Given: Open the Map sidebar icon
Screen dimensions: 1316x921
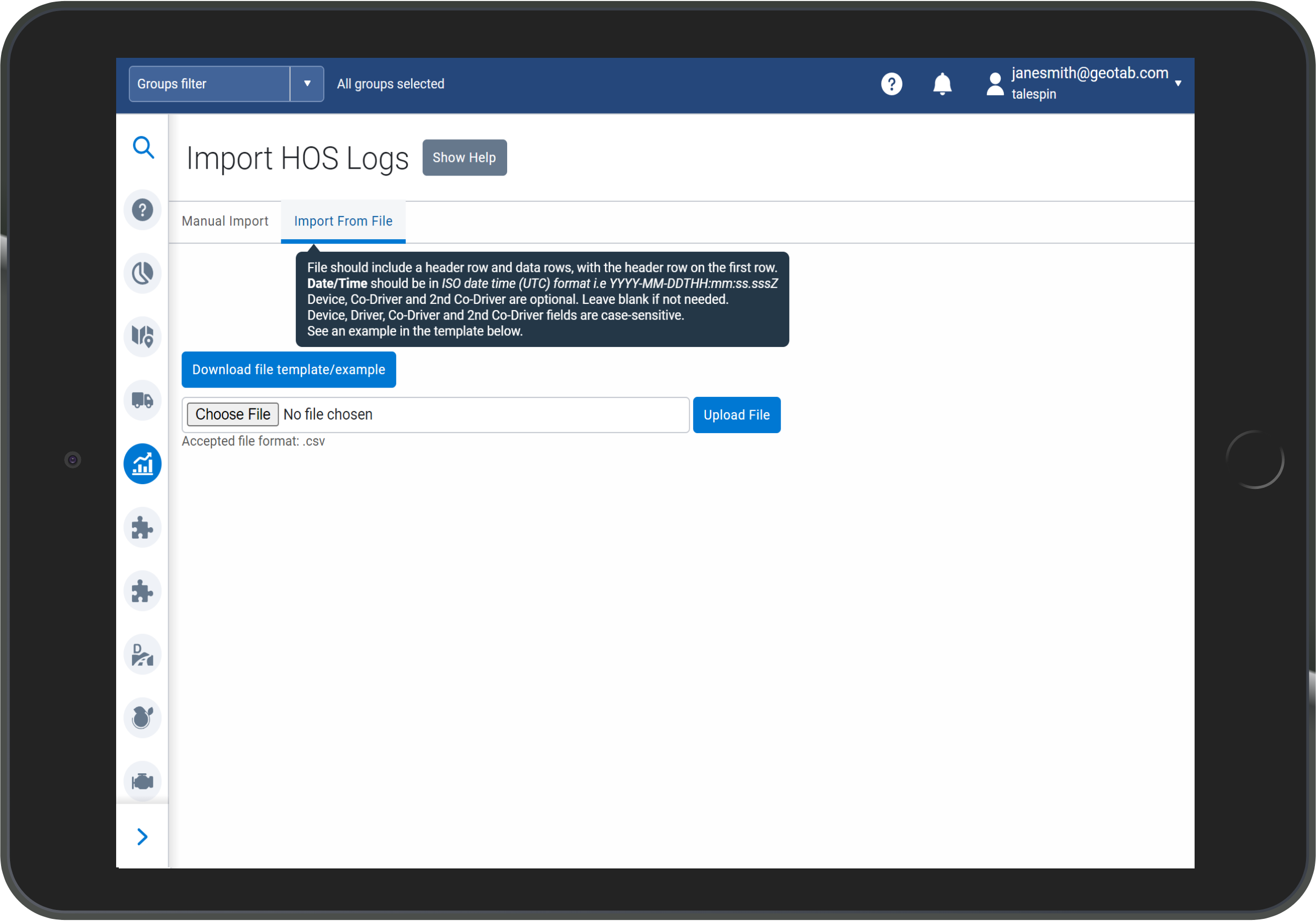Looking at the screenshot, I should click(143, 336).
